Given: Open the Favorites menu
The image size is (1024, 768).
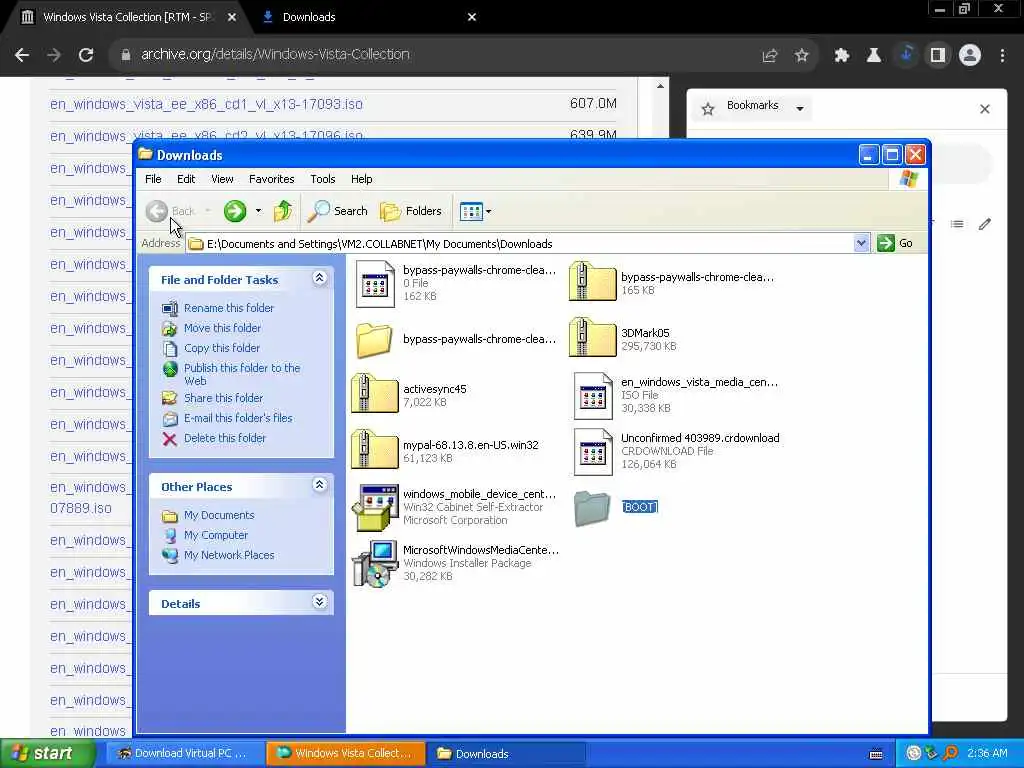Looking at the screenshot, I should click(x=271, y=179).
